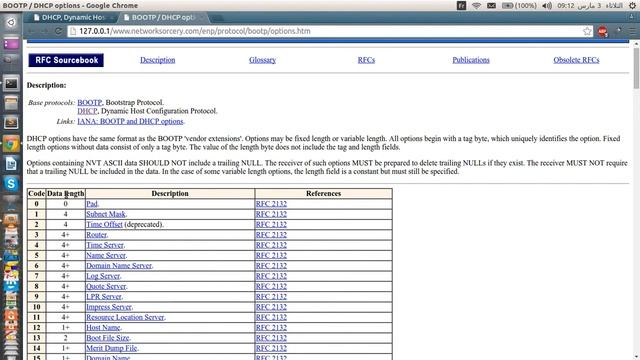Click the extension icon beside Adblock
The width and height of the screenshot is (640, 360).
pos(618,31)
